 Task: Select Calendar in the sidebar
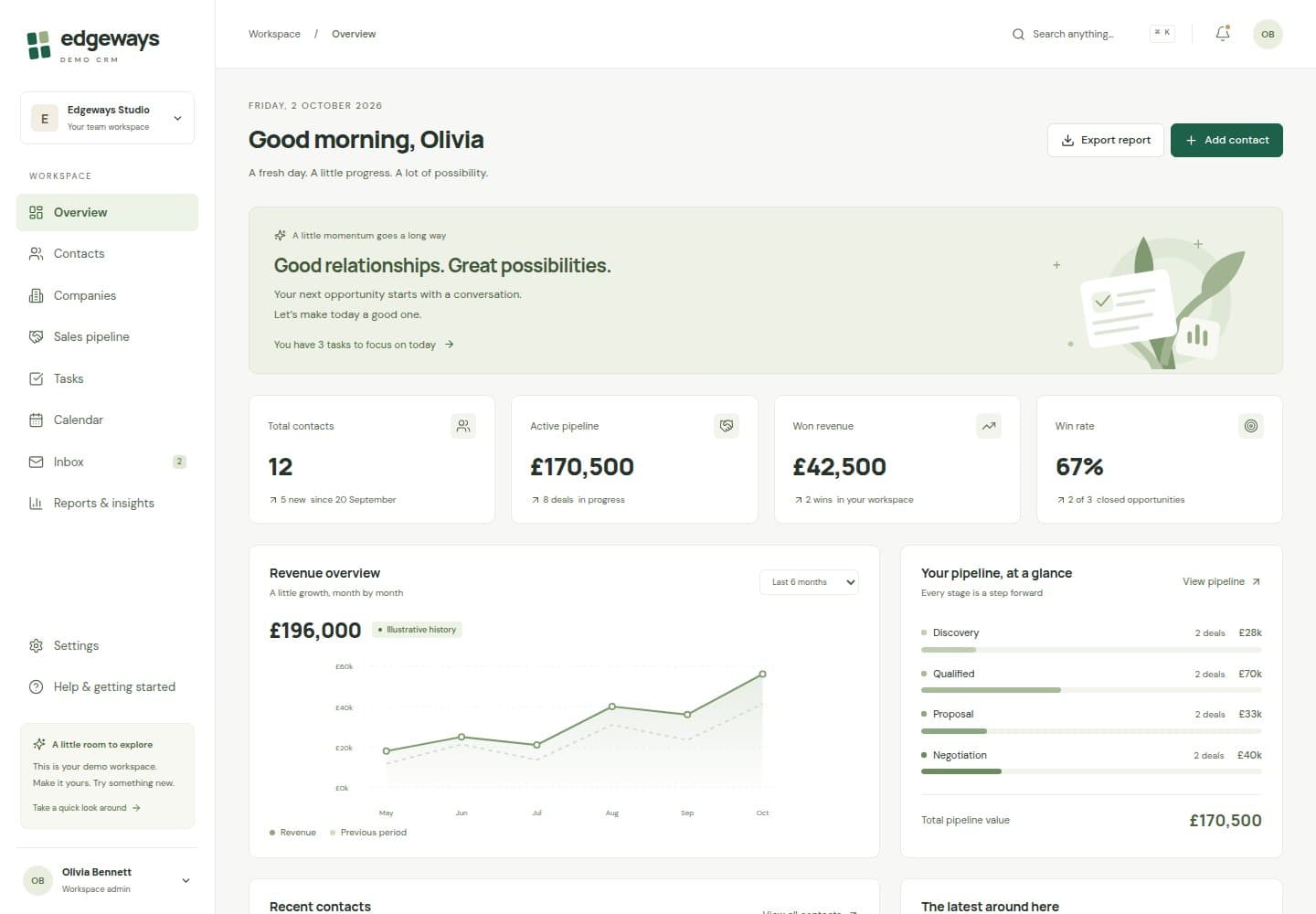(107, 420)
